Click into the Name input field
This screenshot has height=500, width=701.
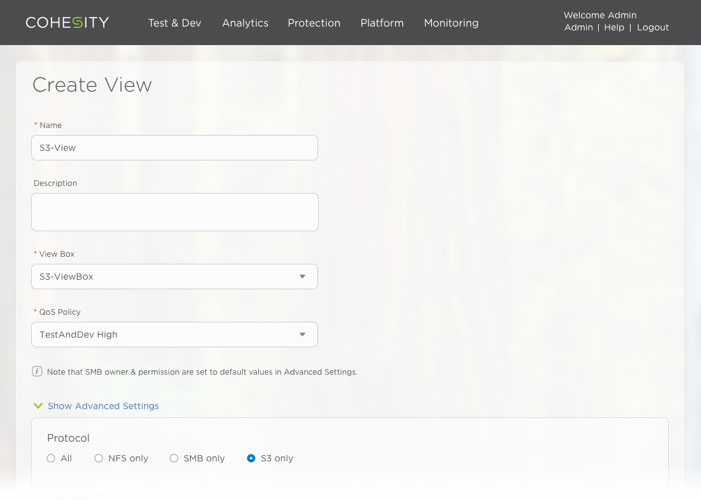click(174, 148)
